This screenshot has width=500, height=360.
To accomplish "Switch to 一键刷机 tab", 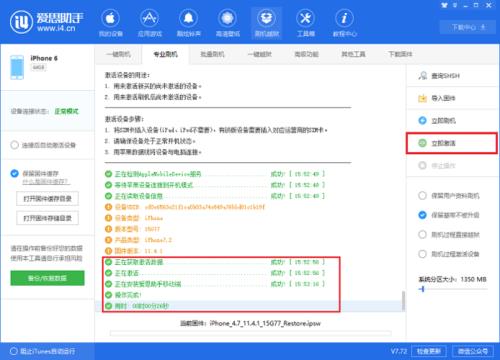I will click(118, 54).
